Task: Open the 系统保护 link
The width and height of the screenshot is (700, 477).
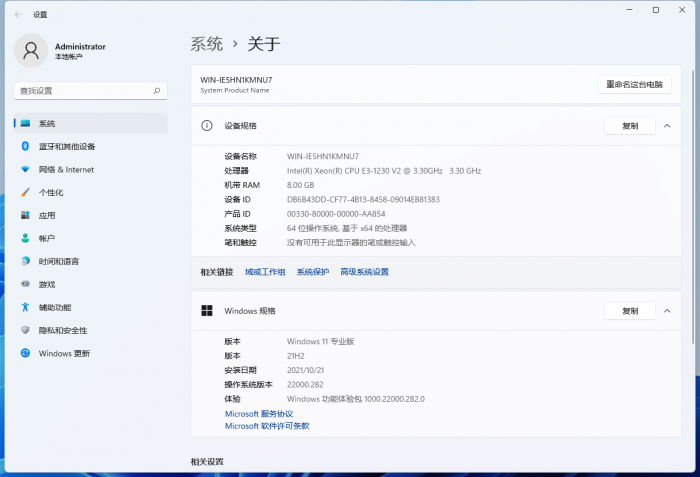Action: tap(312, 272)
